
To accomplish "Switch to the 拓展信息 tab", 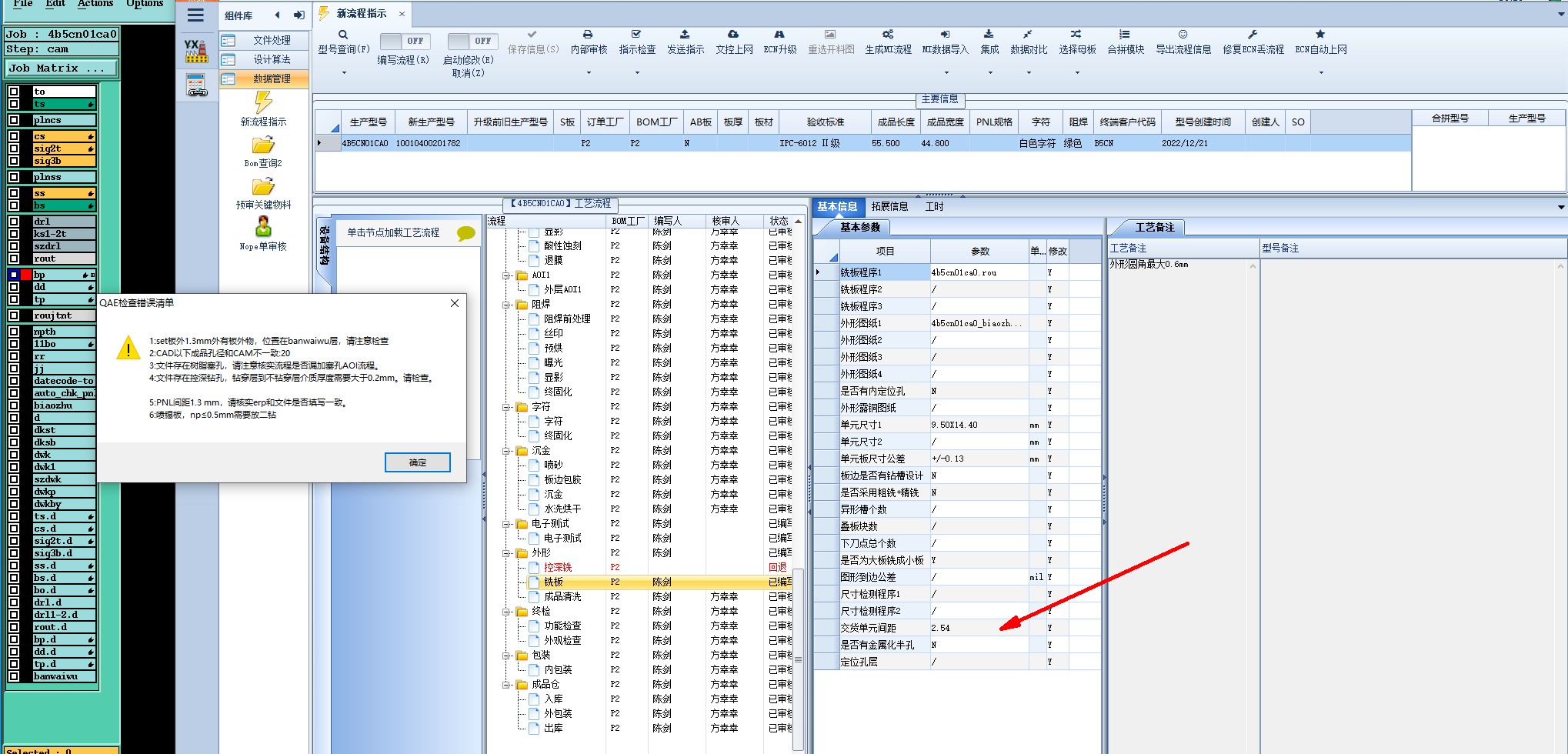I will point(889,206).
